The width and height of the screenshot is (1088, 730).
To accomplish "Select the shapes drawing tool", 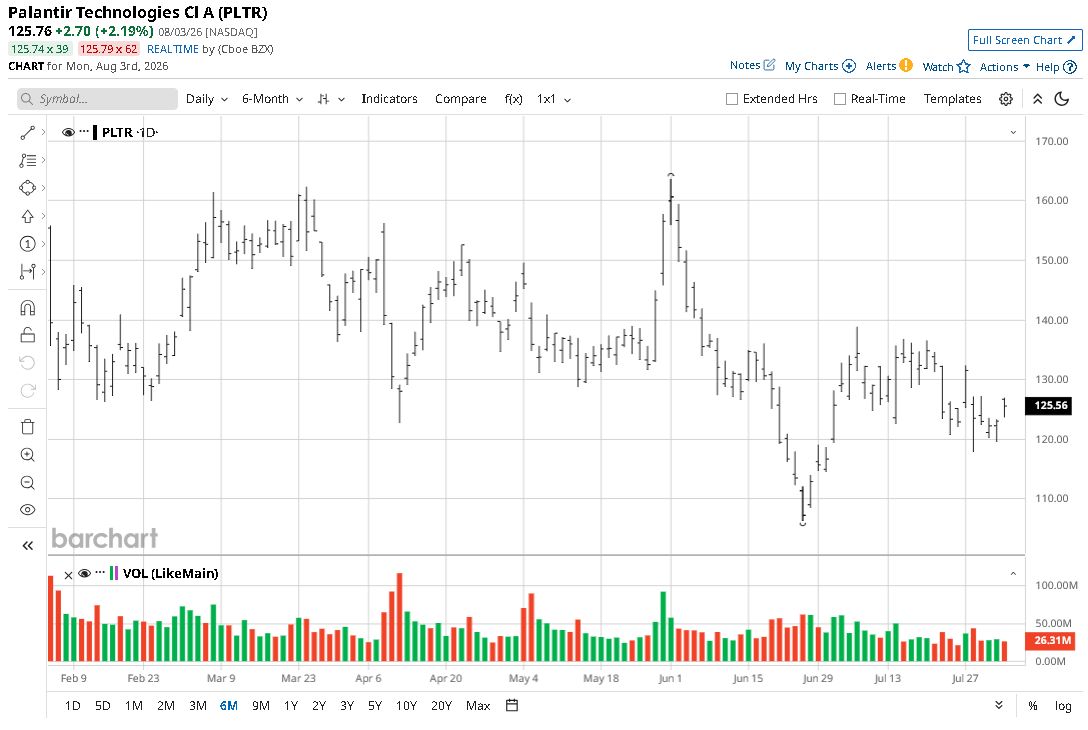I will (28, 188).
